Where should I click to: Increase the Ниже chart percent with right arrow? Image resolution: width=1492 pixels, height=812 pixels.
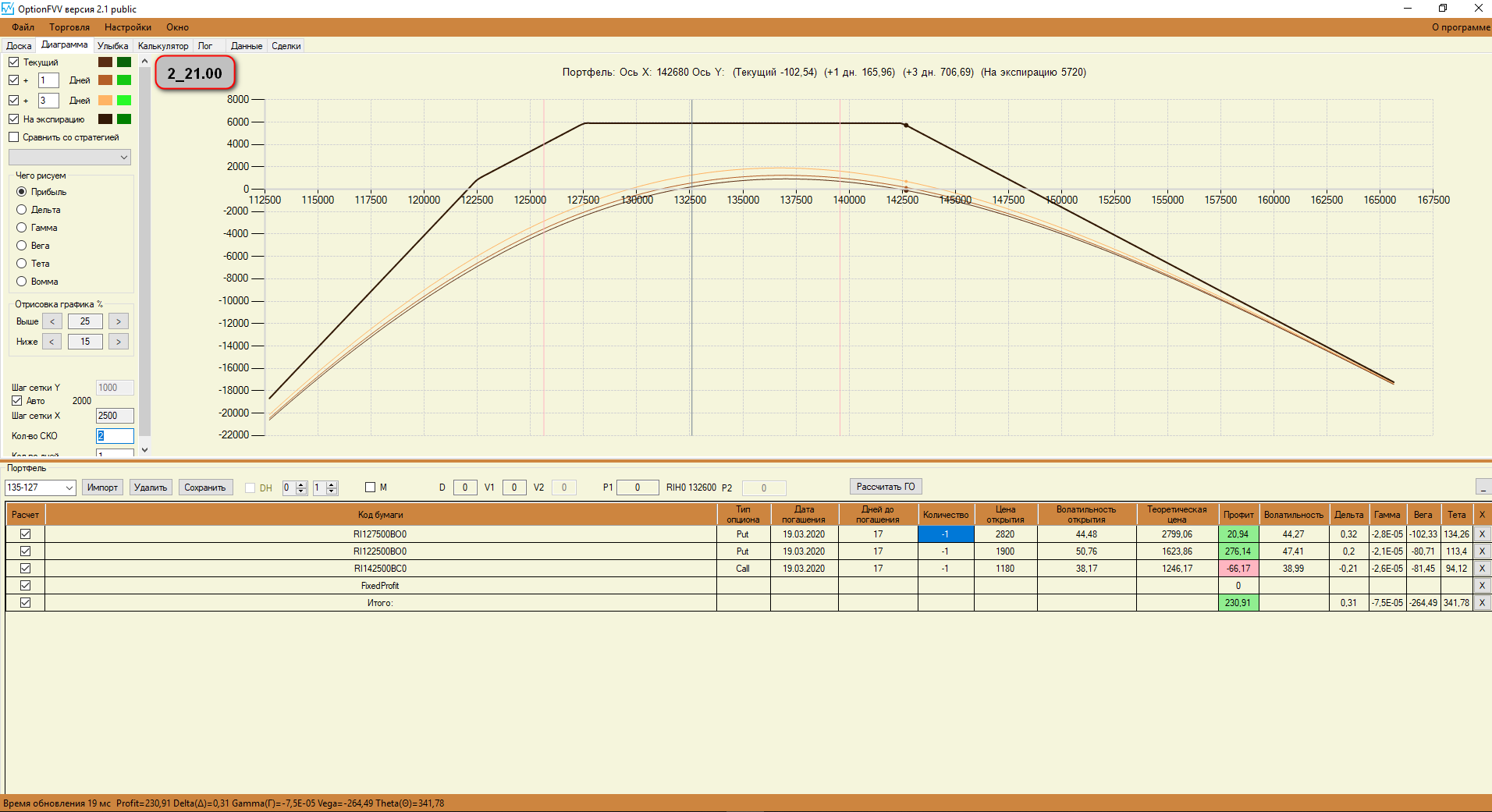pos(119,342)
